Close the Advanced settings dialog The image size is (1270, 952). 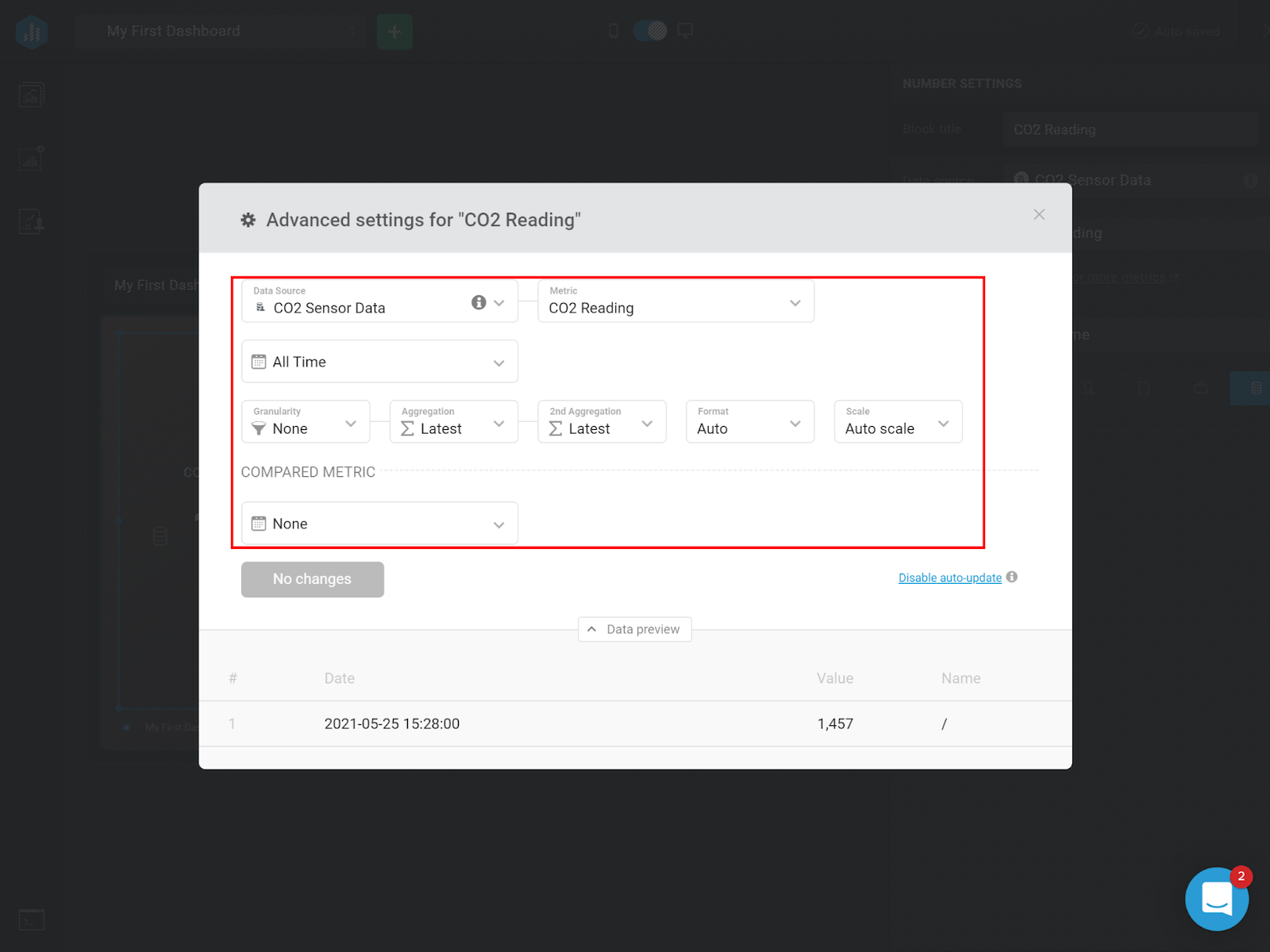pyautogui.click(x=1039, y=214)
